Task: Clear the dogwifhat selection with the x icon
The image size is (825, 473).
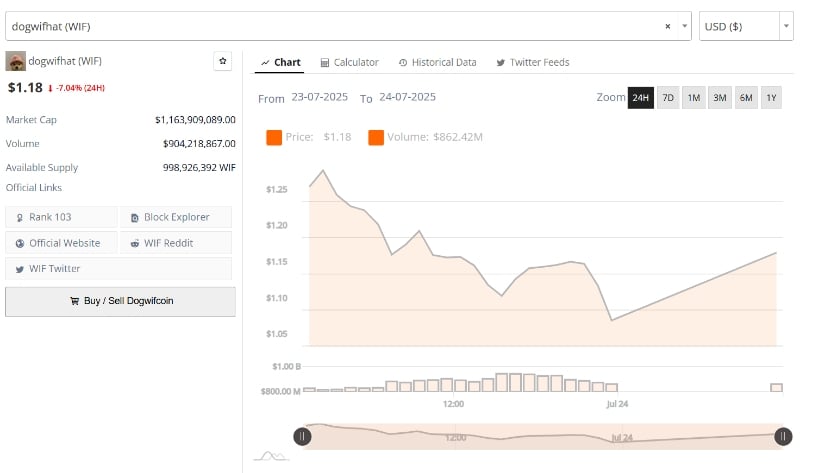Action: click(668, 26)
